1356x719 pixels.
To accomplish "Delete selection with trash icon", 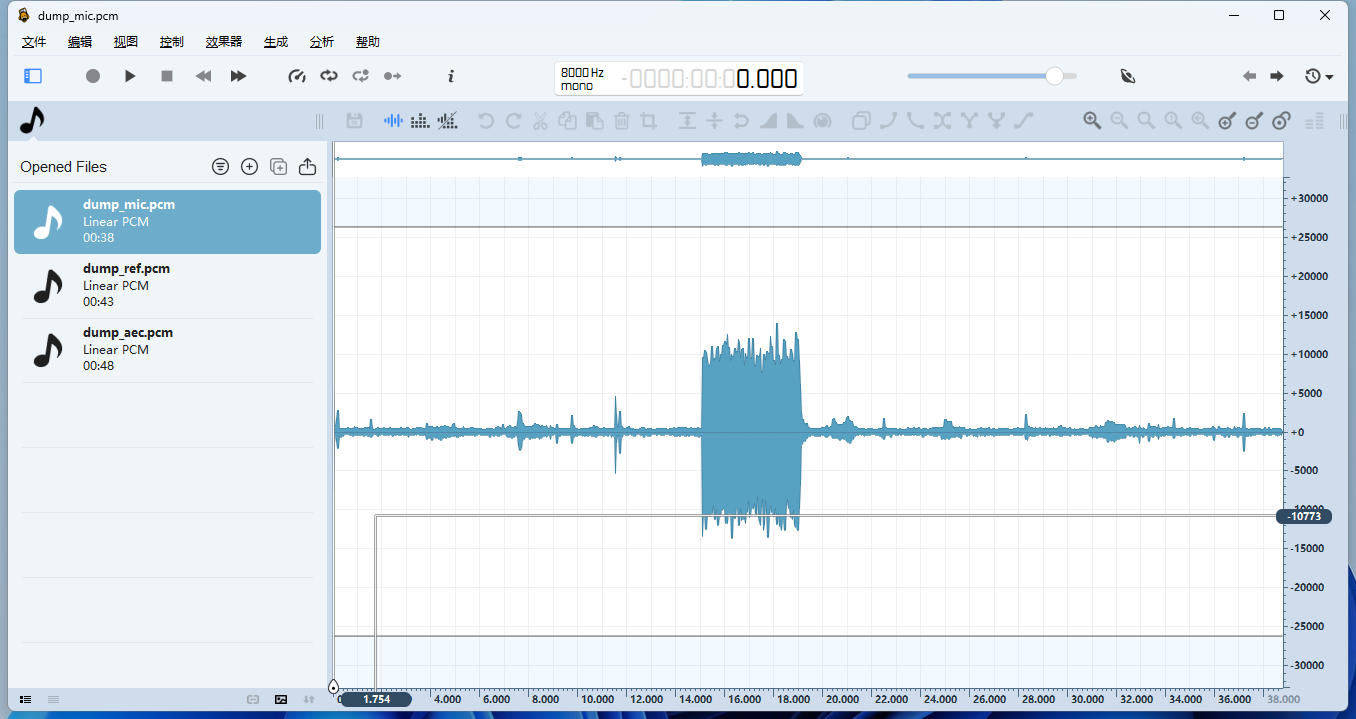I will 621,121.
